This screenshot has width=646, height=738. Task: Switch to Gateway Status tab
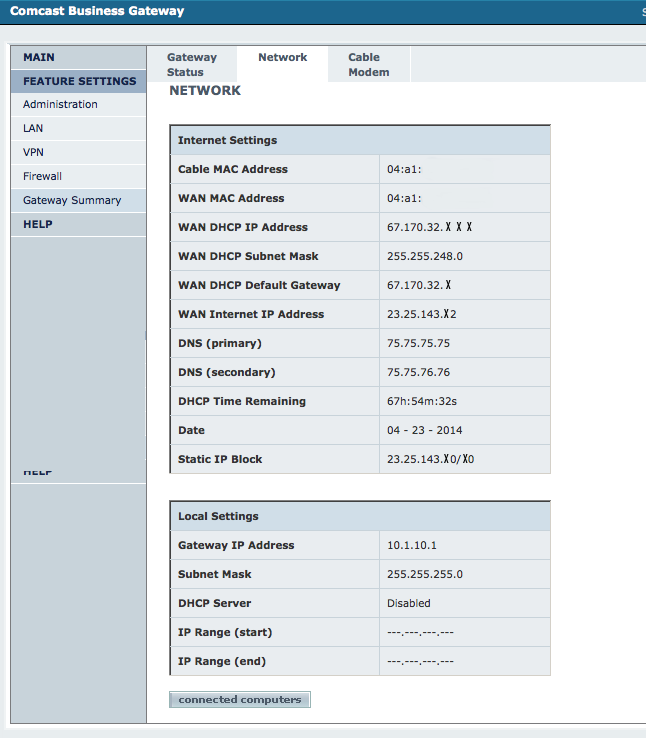click(x=192, y=64)
